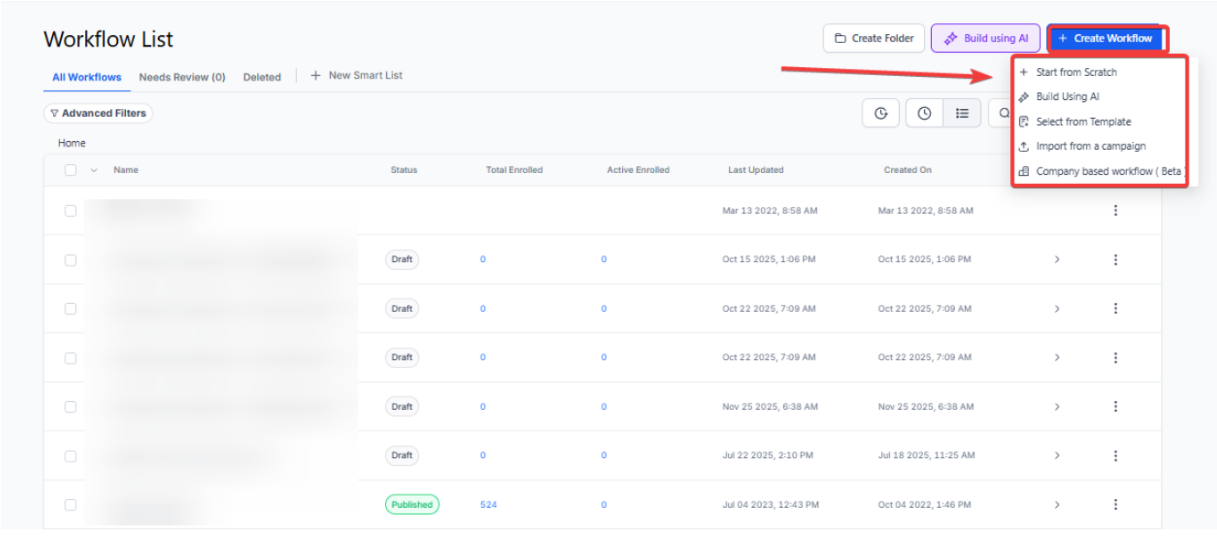Switch to Needs Review tab
Image resolution: width=1217 pixels, height=547 pixels.
[182, 77]
